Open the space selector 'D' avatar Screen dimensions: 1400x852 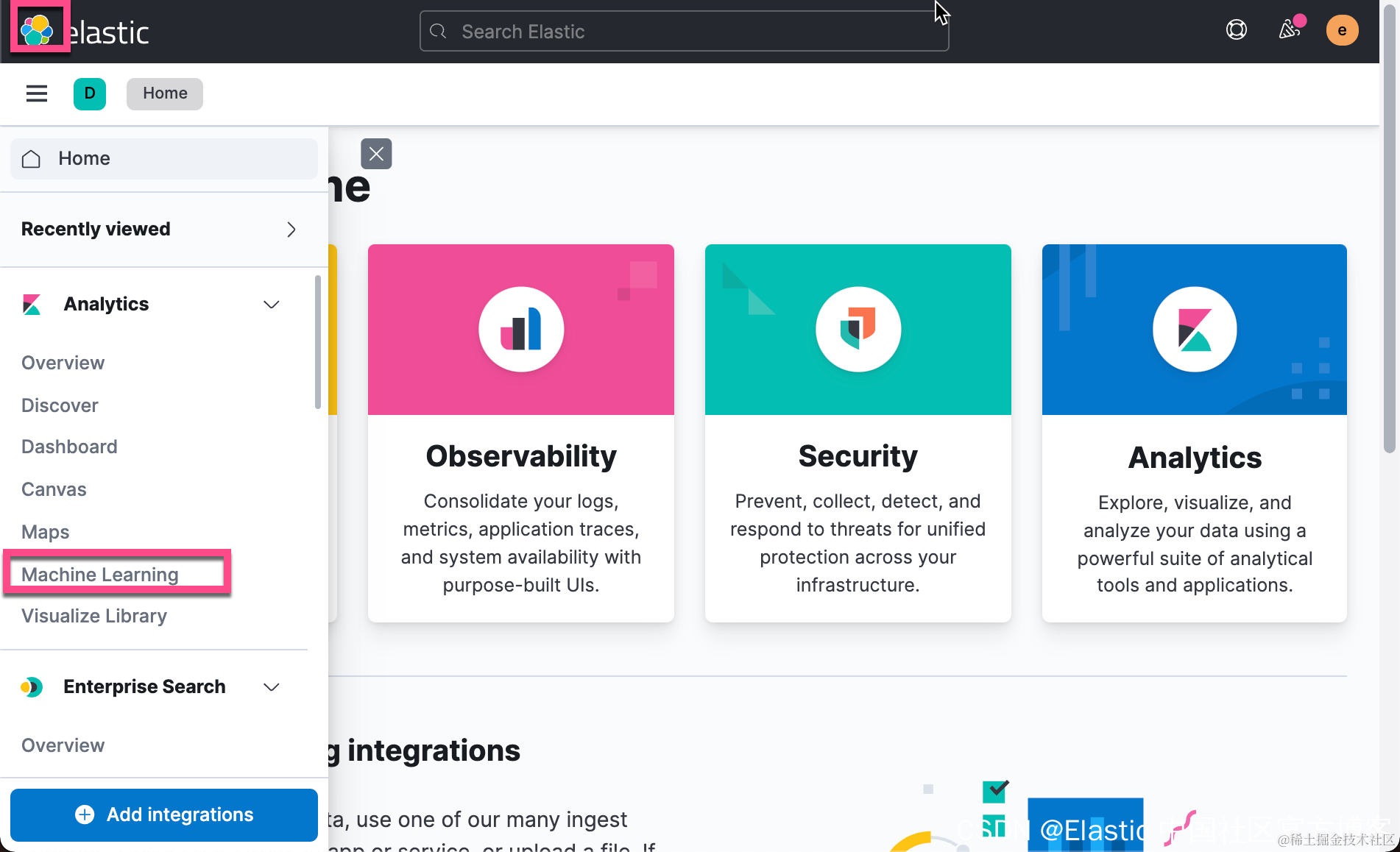click(x=90, y=93)
